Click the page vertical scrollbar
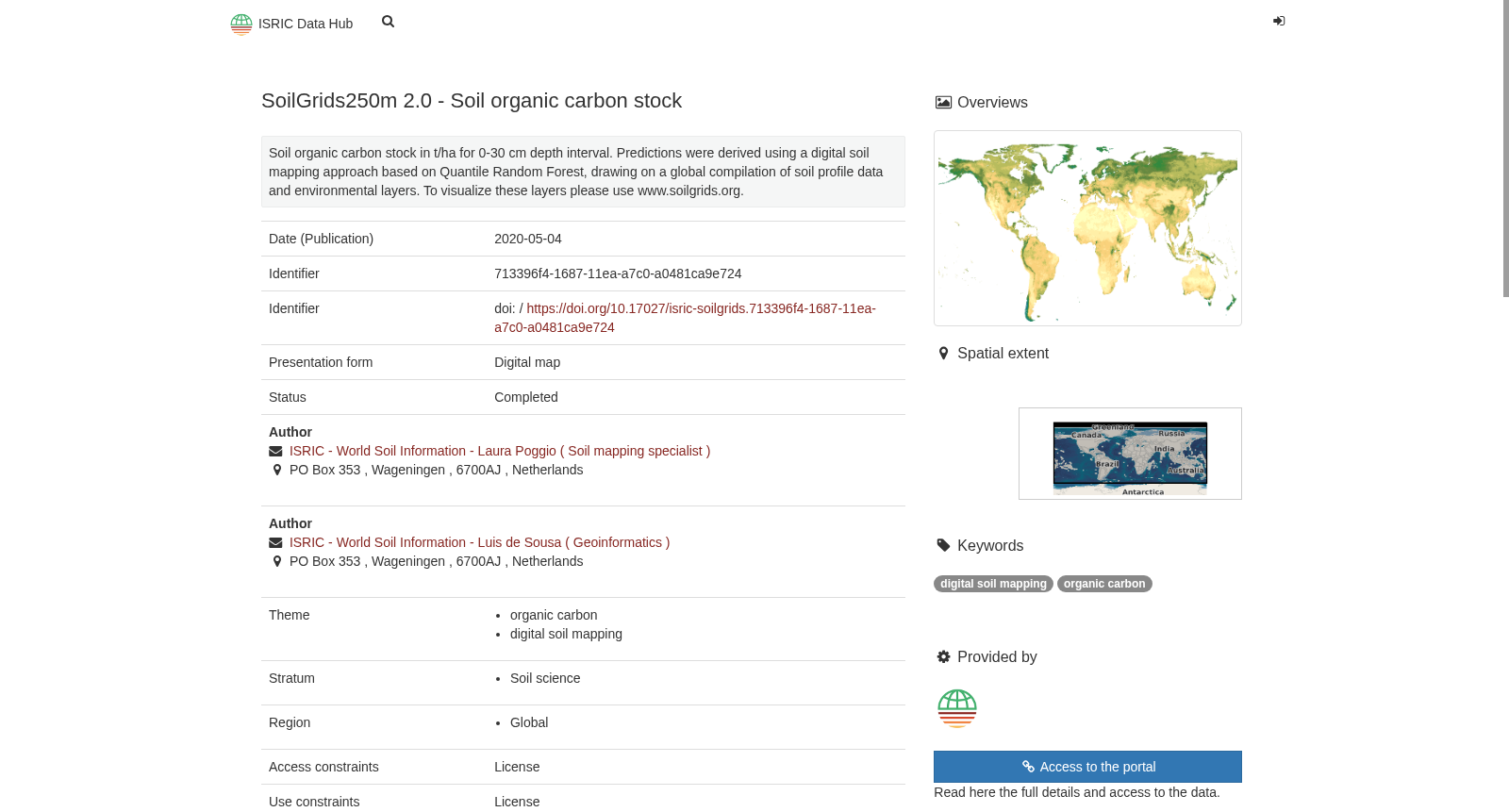Viewport: 1509px width, 812px height. [1505, 149]
